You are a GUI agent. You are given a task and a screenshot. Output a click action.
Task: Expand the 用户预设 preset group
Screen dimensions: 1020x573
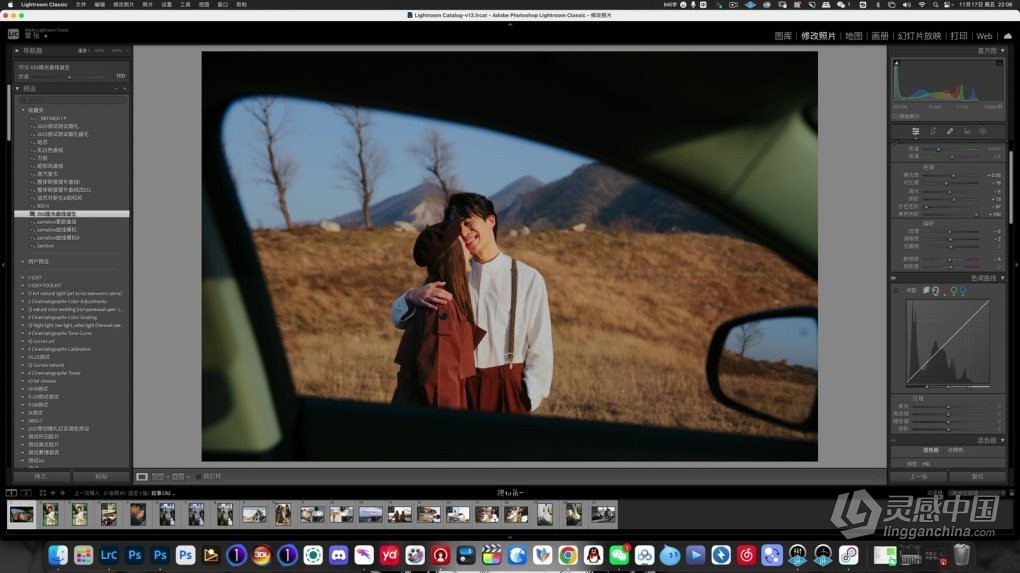pyautogui.click(x=23, y=261)
